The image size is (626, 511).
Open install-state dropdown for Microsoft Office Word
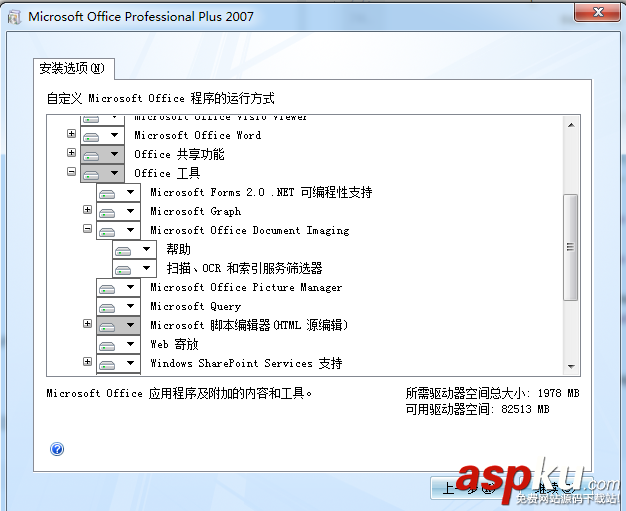click(x=102, y=135)
